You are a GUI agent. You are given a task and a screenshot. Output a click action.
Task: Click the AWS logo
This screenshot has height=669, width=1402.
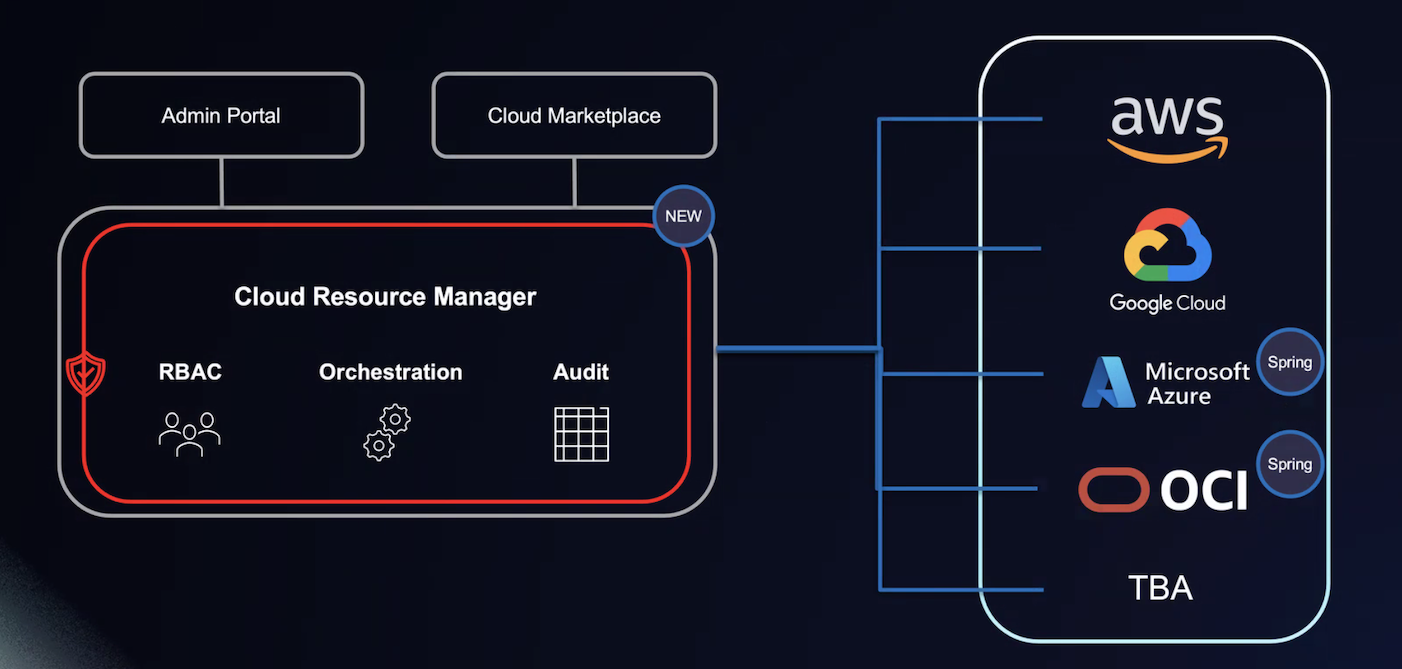(x=1167, y=127)
